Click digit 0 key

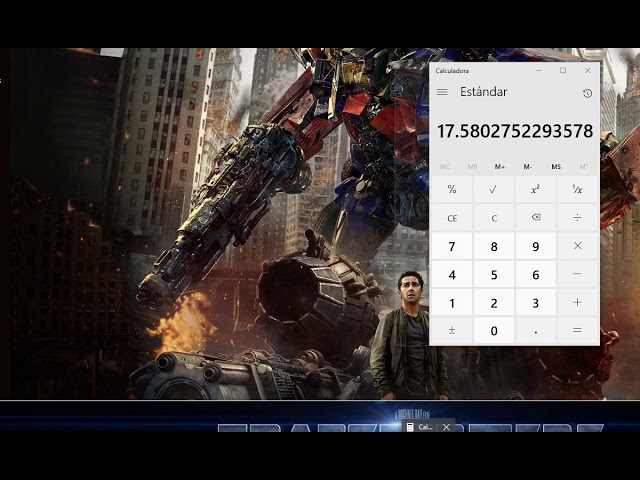(x=493, y=330)
